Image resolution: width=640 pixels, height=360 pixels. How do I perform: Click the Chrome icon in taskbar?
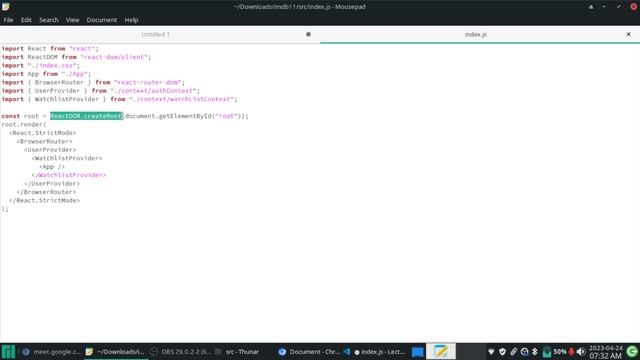pyautogui.click(x=282, y=352)
